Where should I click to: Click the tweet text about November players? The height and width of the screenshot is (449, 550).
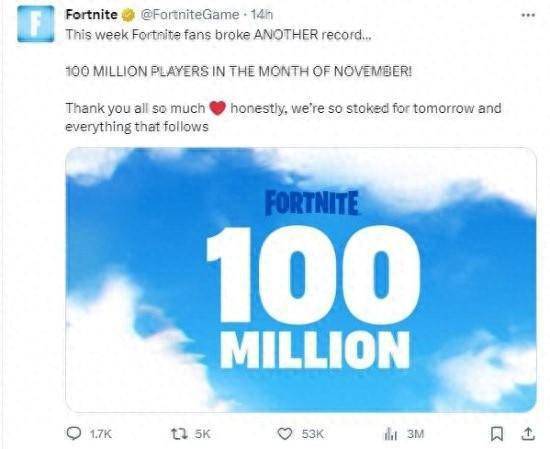coord(239,72)
